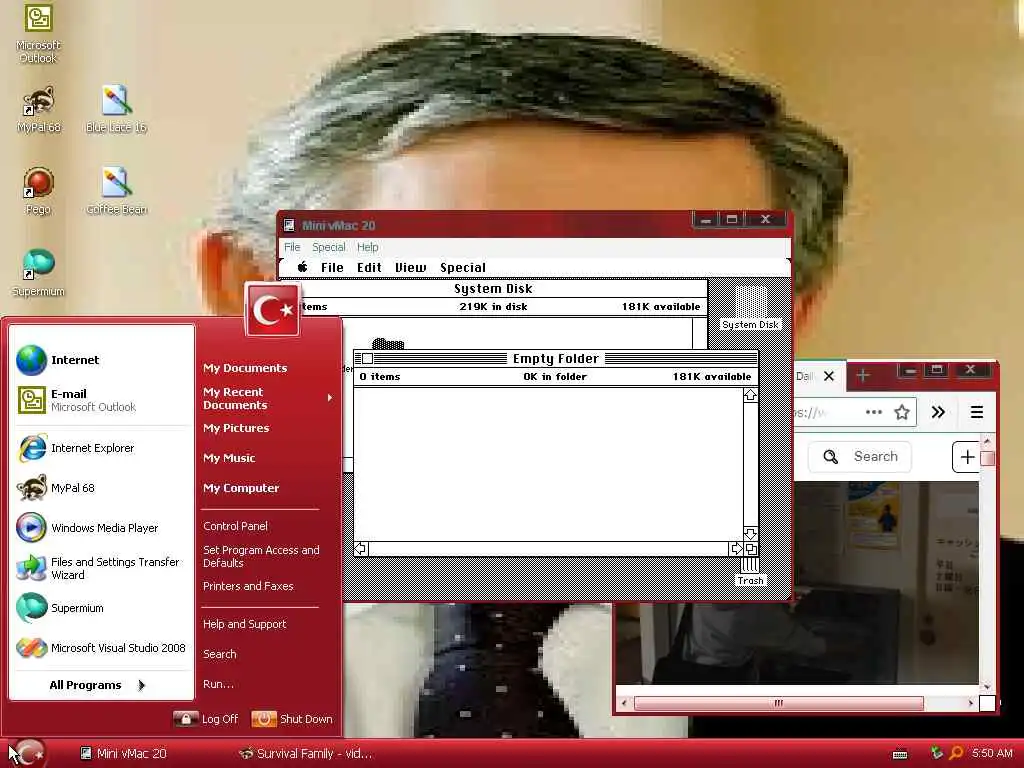This screenshot has height=768, width=1024.
Task: Open Microsoft Outlook desktop icon
Action: [38, 33]
